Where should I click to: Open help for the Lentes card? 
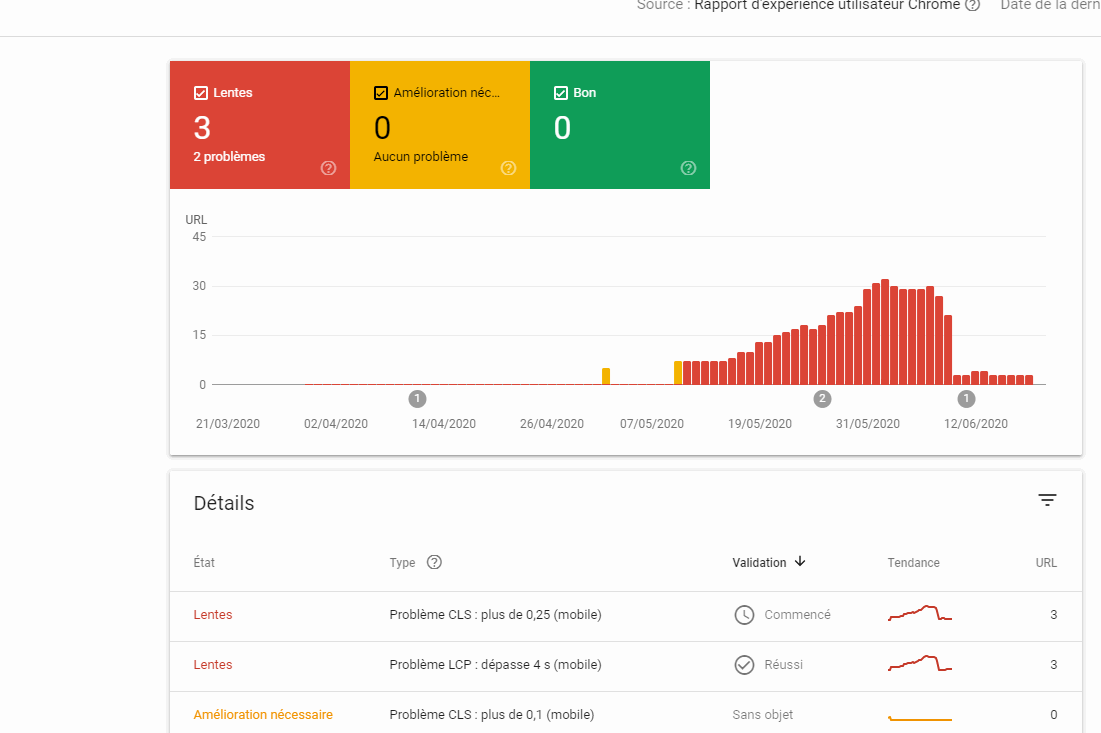[x=328, y=168]
